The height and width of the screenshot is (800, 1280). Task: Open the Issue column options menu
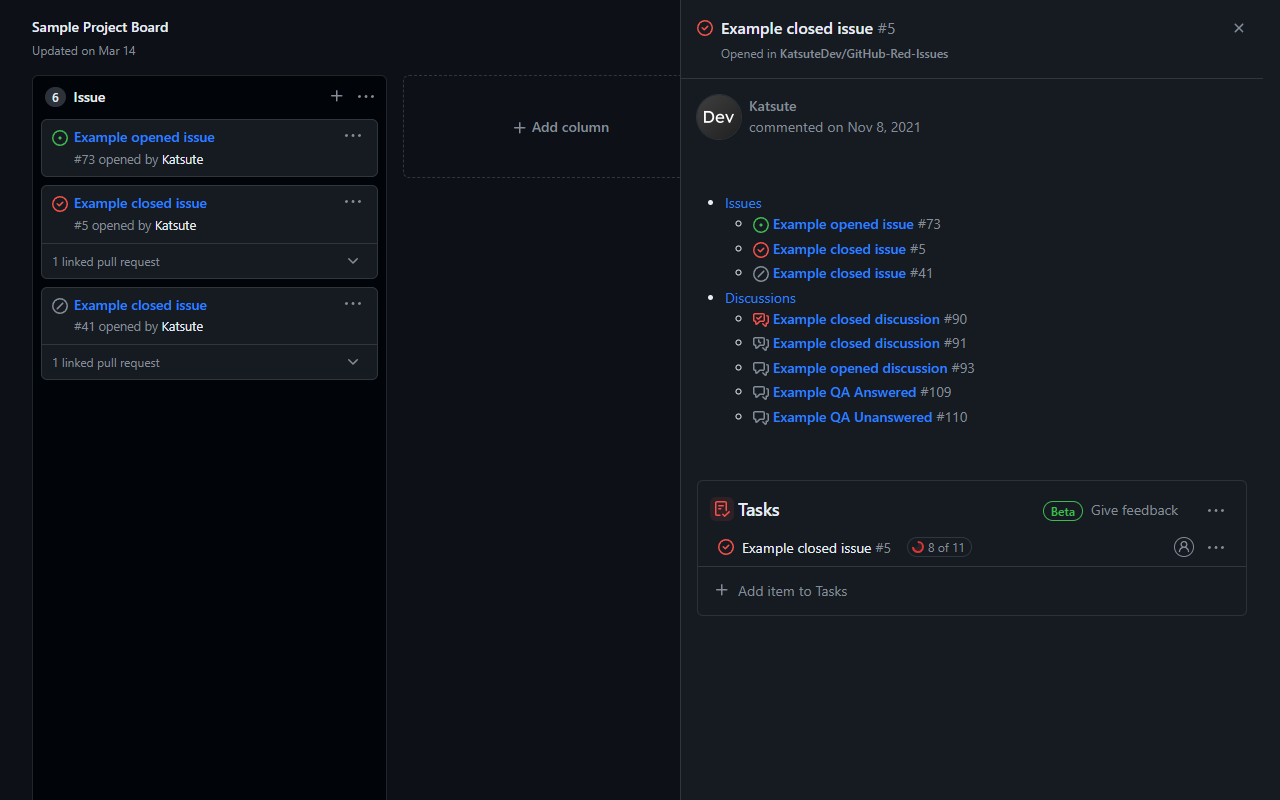click(366, 96)
